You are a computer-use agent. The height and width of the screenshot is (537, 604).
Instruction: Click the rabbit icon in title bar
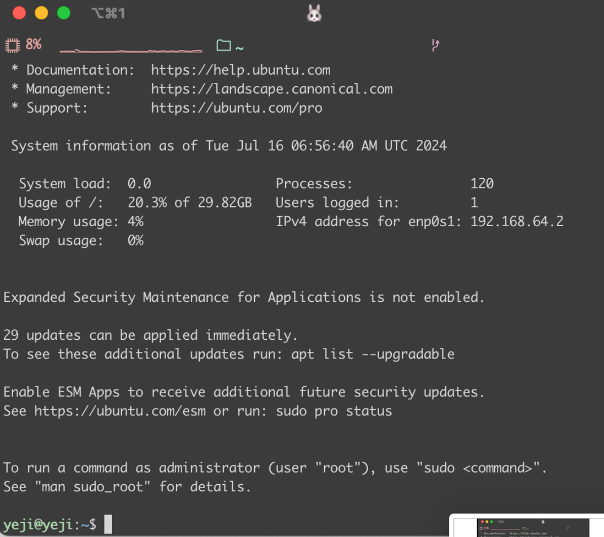(x=314, y=13)
